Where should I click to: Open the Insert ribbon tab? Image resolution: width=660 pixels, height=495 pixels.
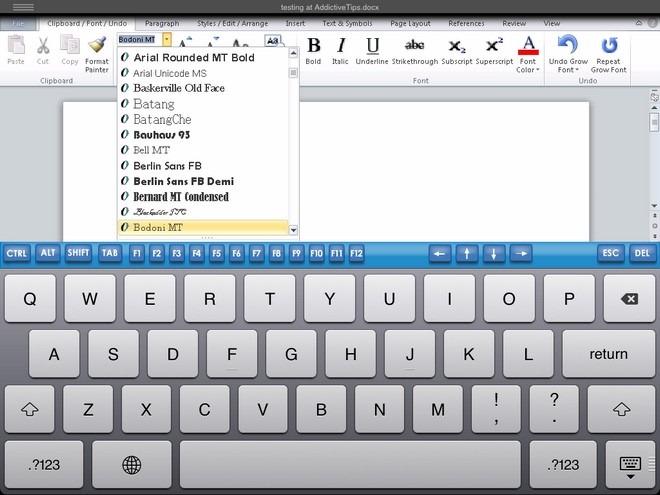click(x=295, y=22)
